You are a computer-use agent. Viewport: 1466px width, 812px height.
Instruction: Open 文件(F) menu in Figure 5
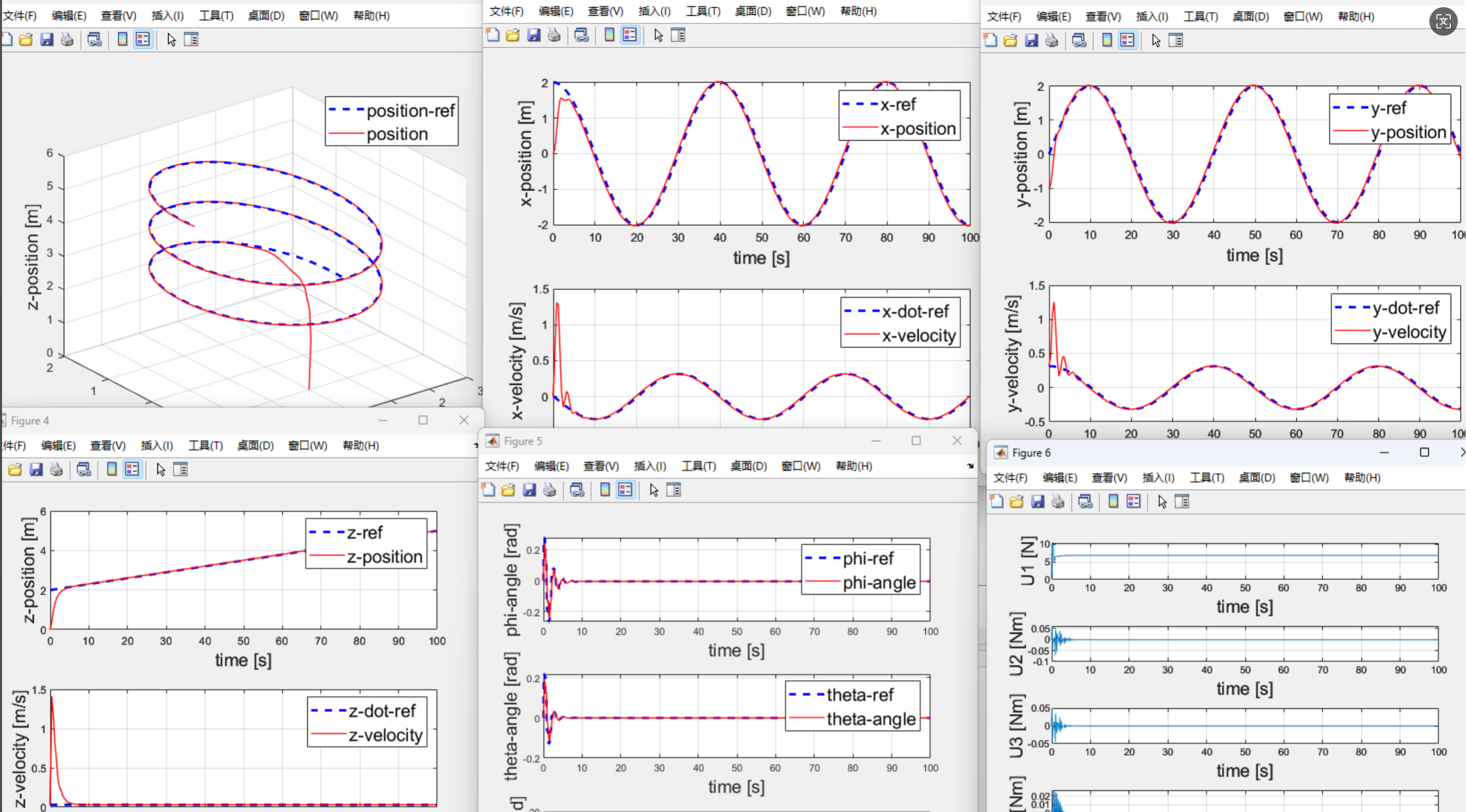tap(502, 466)
